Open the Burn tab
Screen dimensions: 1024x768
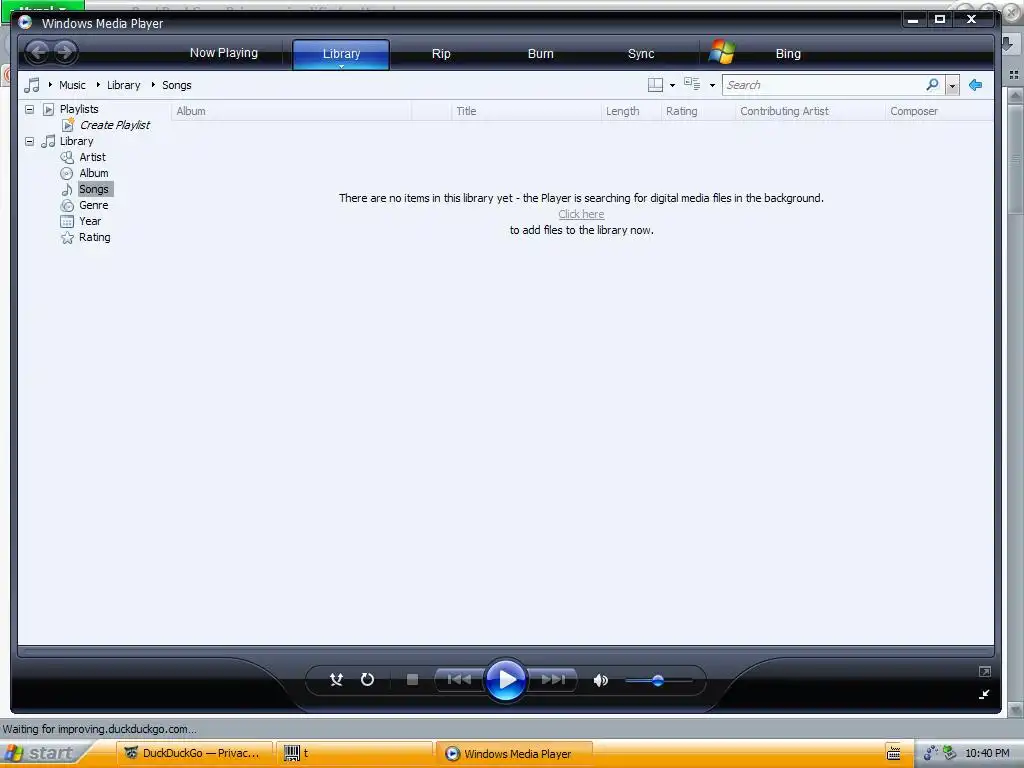point(540,54)
